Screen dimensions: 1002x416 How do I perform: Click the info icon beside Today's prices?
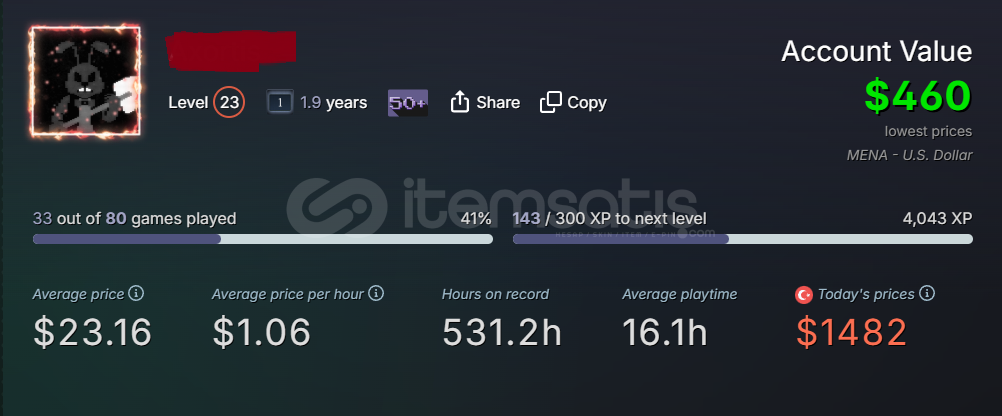pos(927,294)
